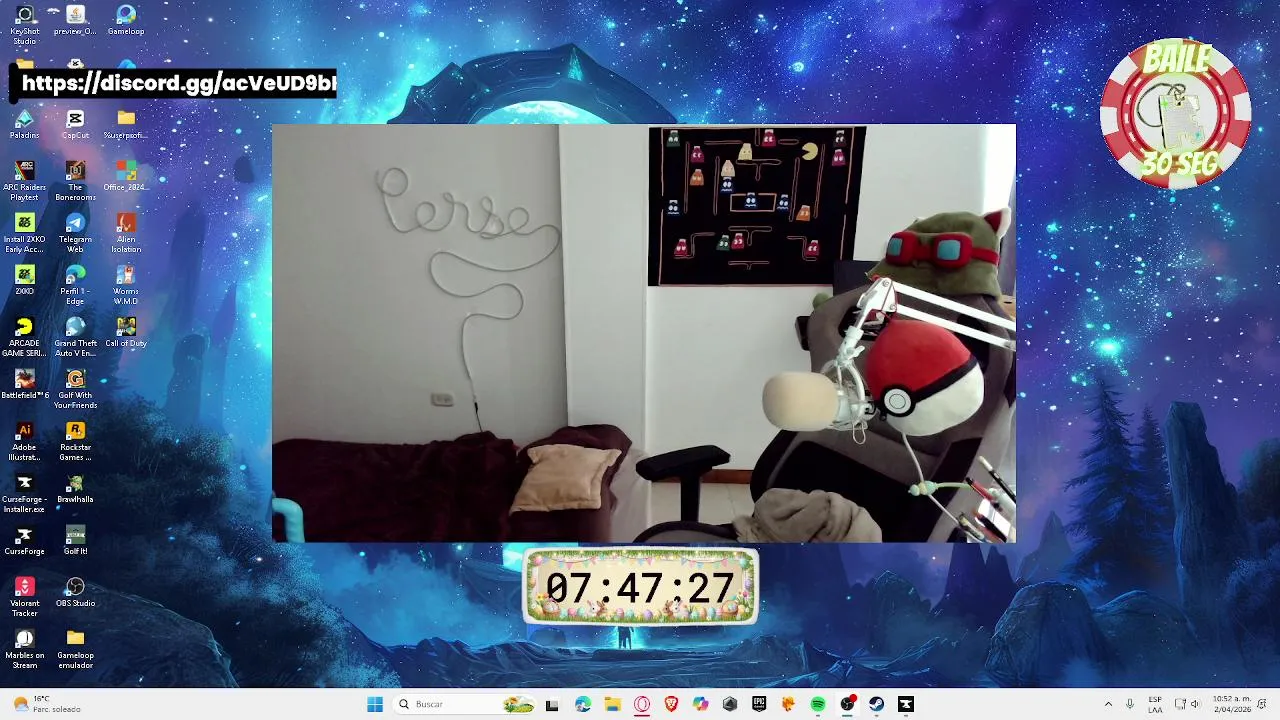Expand the hidden system tray icons

tap(1108, 704)
